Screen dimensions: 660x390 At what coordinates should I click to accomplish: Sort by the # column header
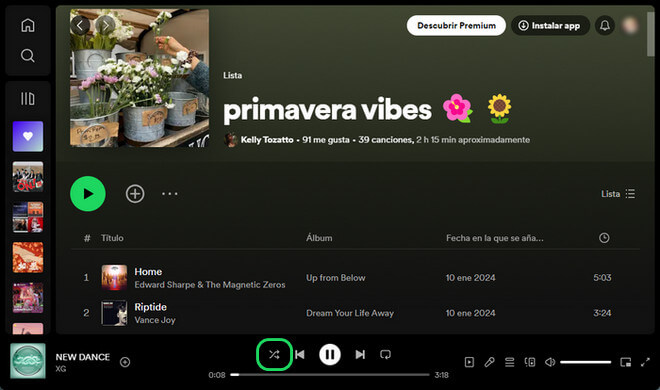[87, 238]
